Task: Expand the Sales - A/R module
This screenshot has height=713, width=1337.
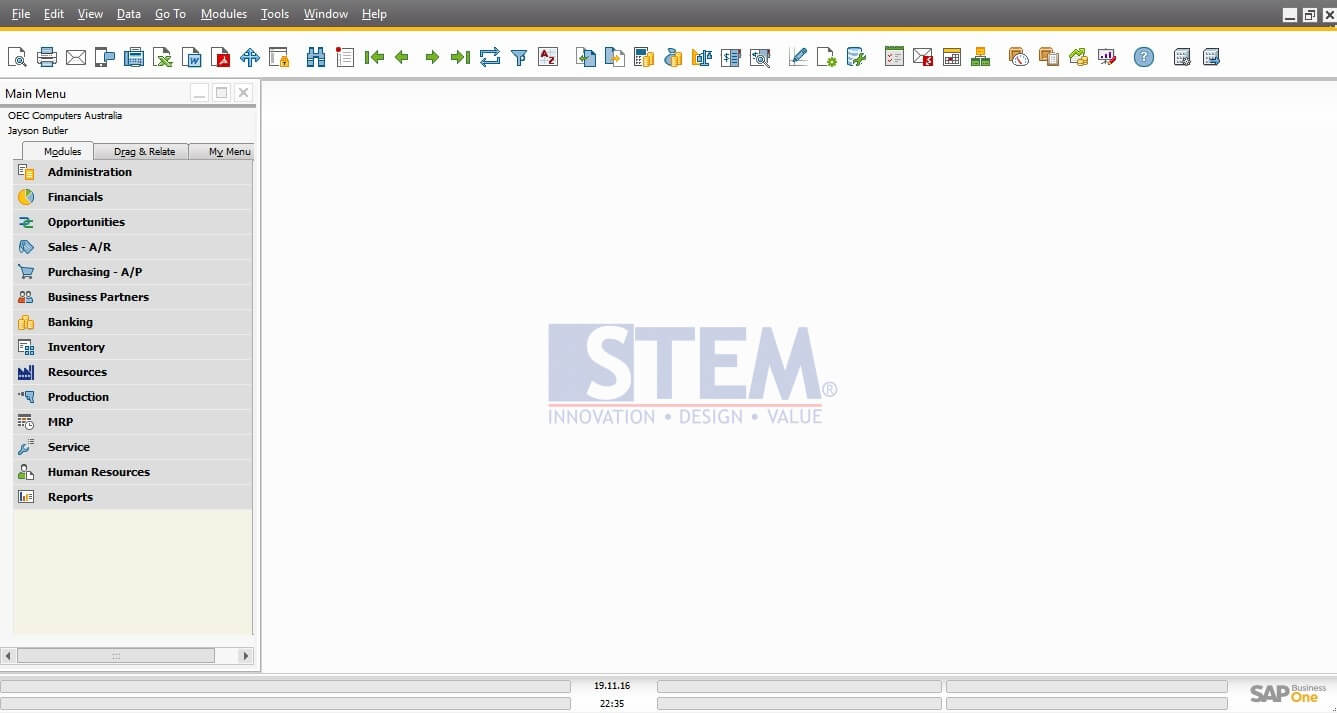Action: click(133, 247)
